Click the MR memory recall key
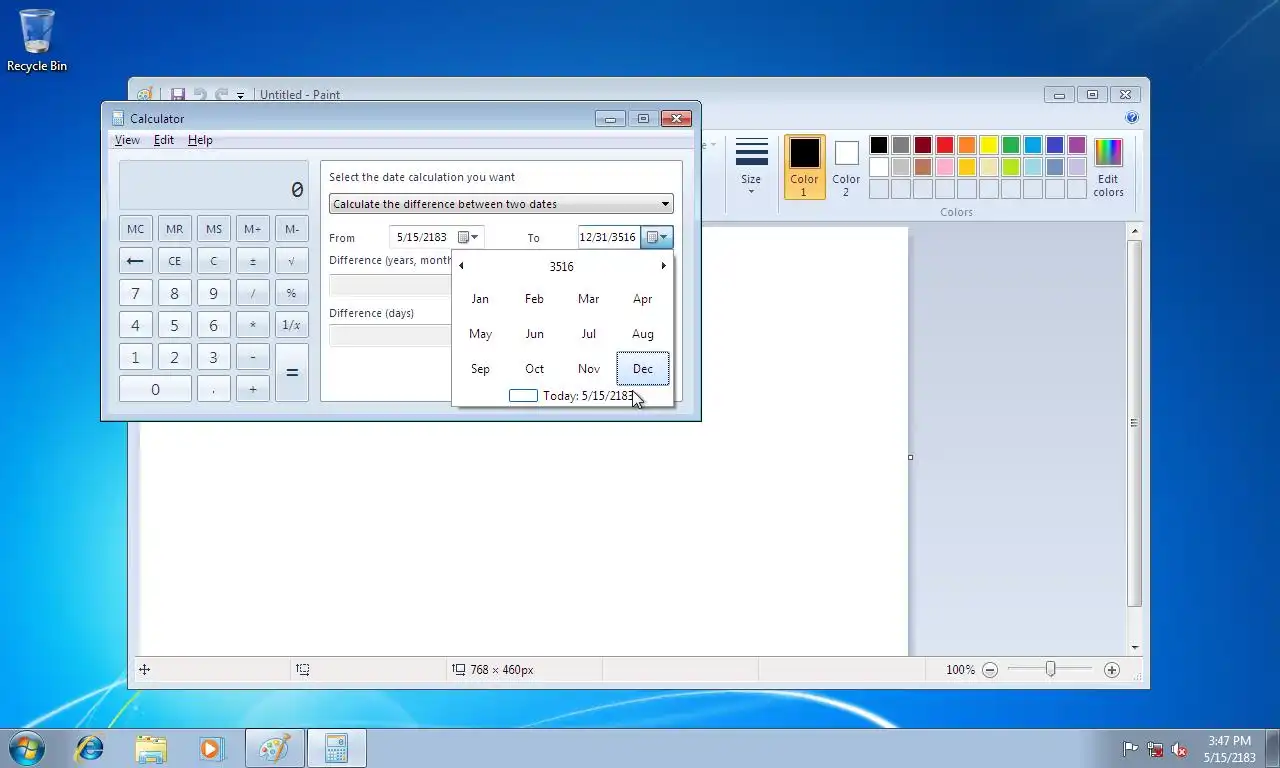This screenshot has height=768, width=1280. 174,229
